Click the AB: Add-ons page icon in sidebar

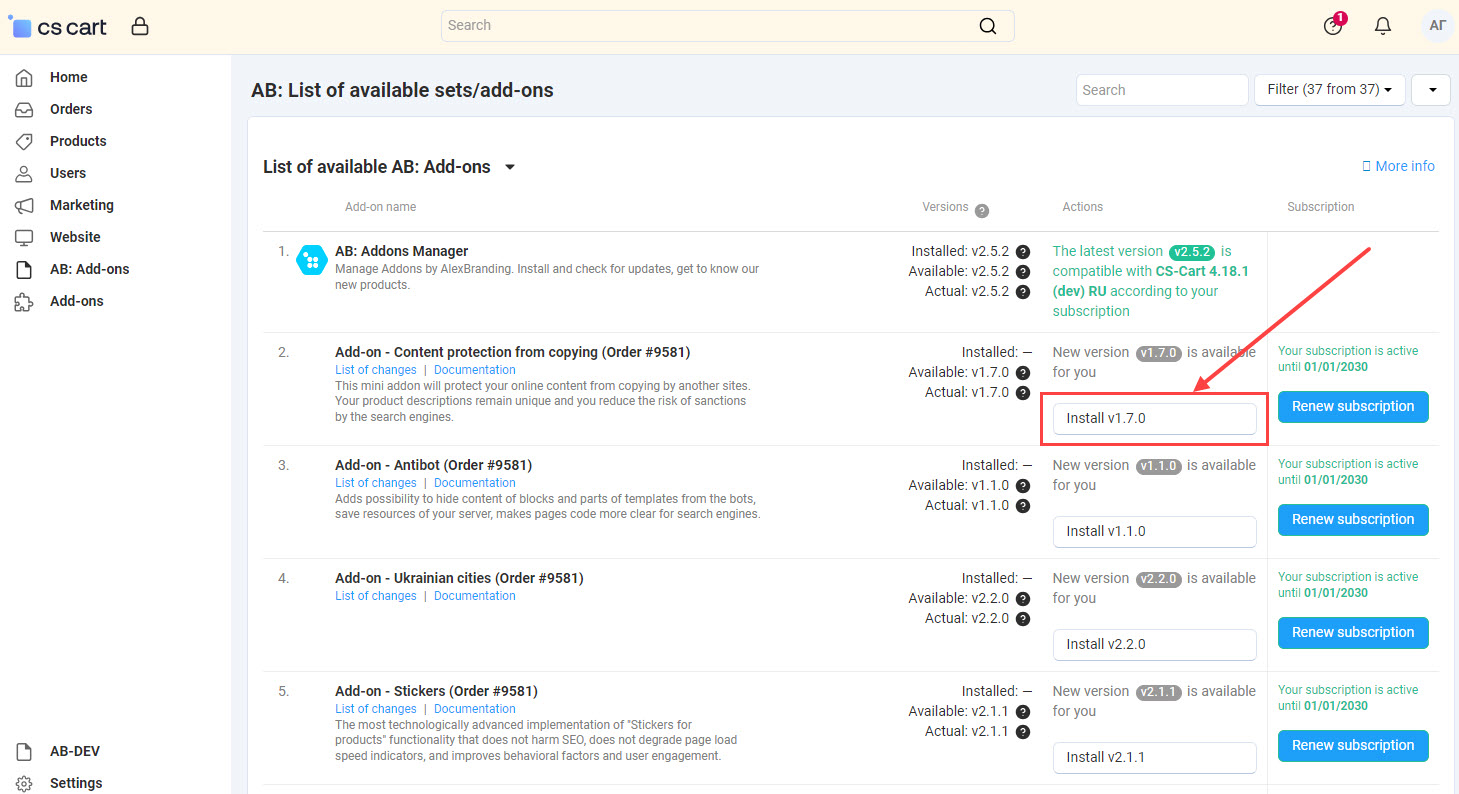(24, 269)
